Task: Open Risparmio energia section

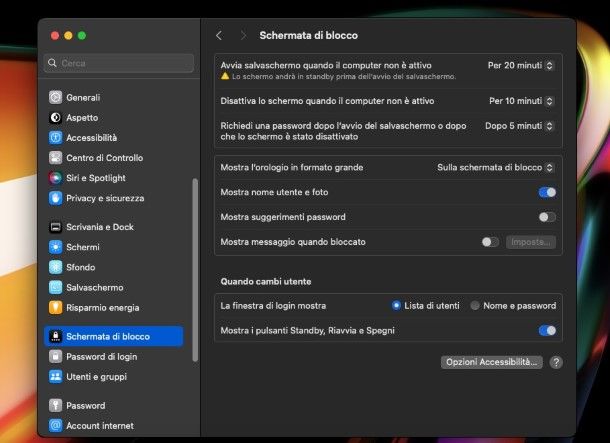Action: tap(114, 308)
